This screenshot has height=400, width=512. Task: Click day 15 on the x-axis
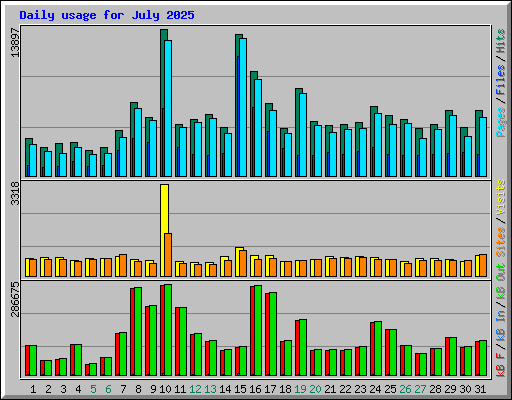[240, 389]
